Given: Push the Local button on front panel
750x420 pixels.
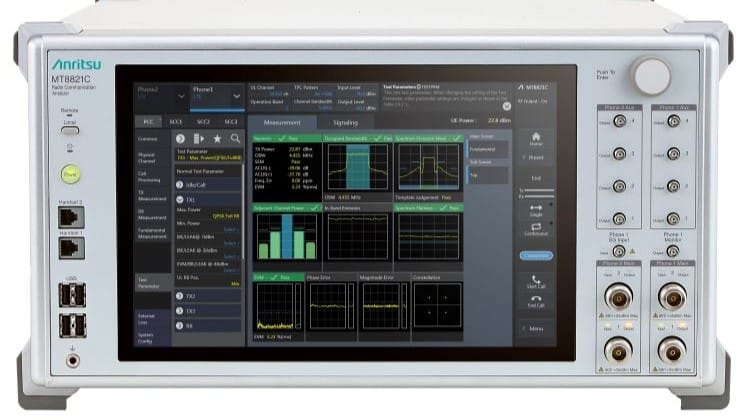Looking at the screenshot, I should (70, 130).
